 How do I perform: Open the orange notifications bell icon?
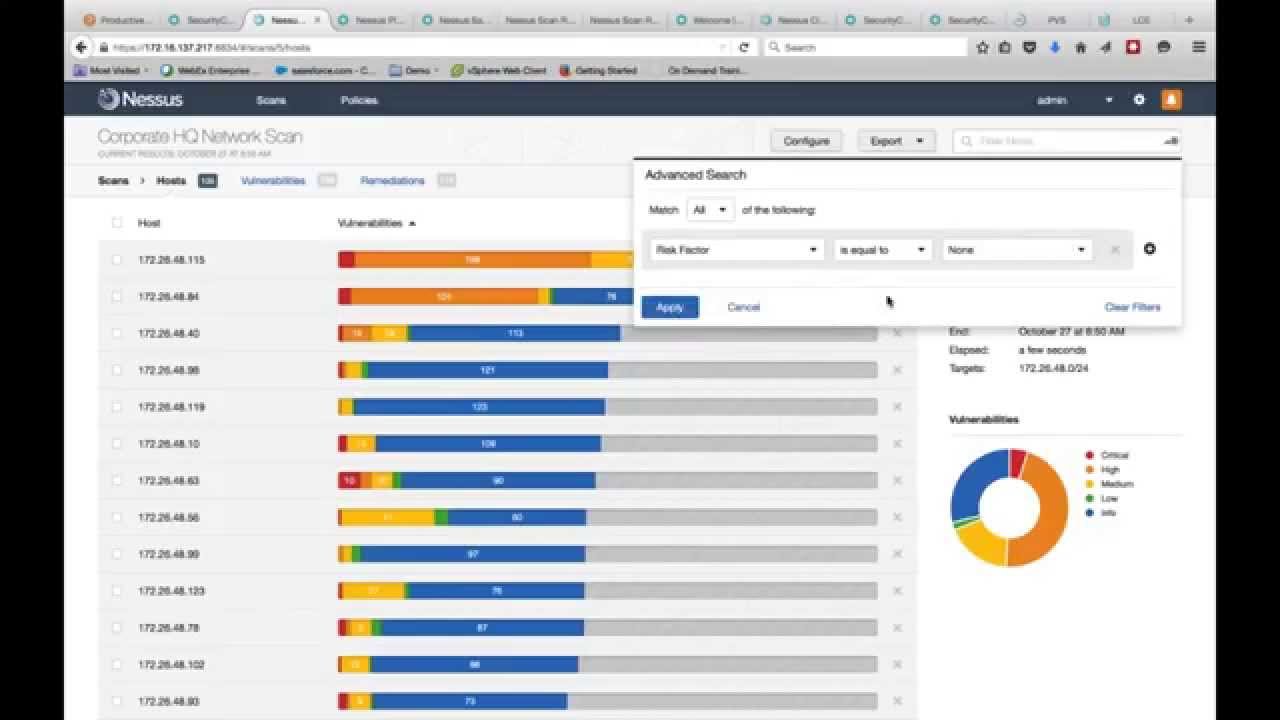pyautogui.click(x=1171, y=100)
